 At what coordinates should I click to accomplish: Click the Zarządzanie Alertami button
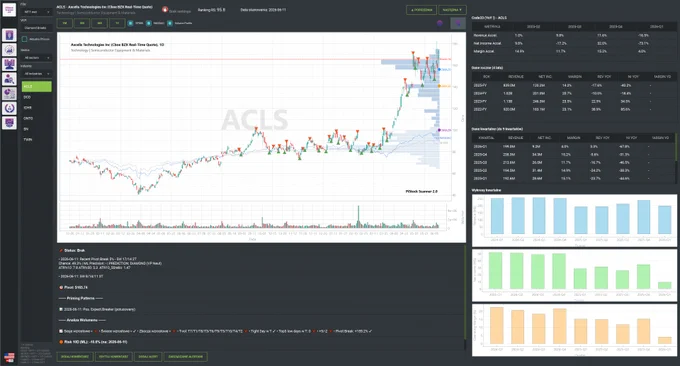tap(186, 356)
